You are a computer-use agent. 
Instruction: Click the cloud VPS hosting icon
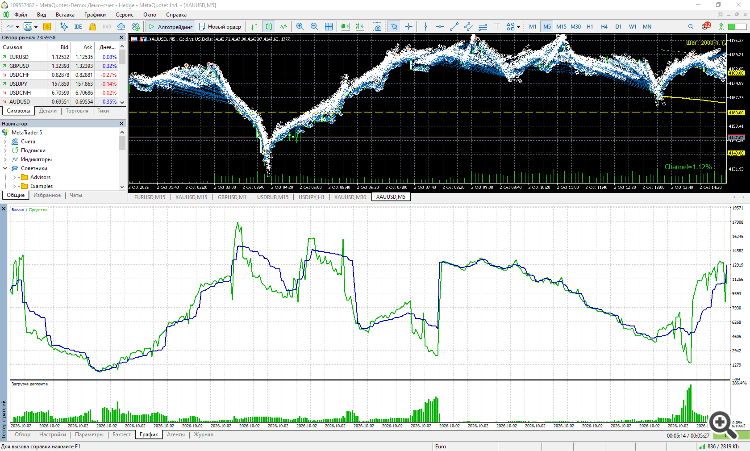click(121, 27)
